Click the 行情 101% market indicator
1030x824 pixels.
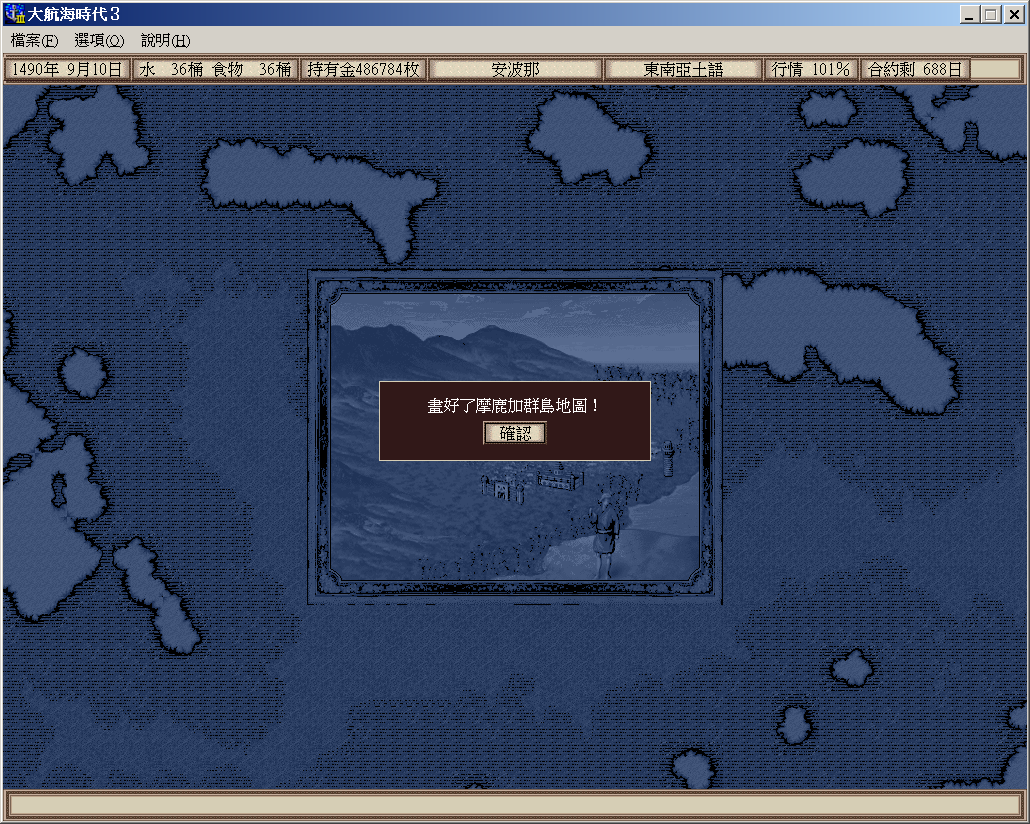click(810, 70)
